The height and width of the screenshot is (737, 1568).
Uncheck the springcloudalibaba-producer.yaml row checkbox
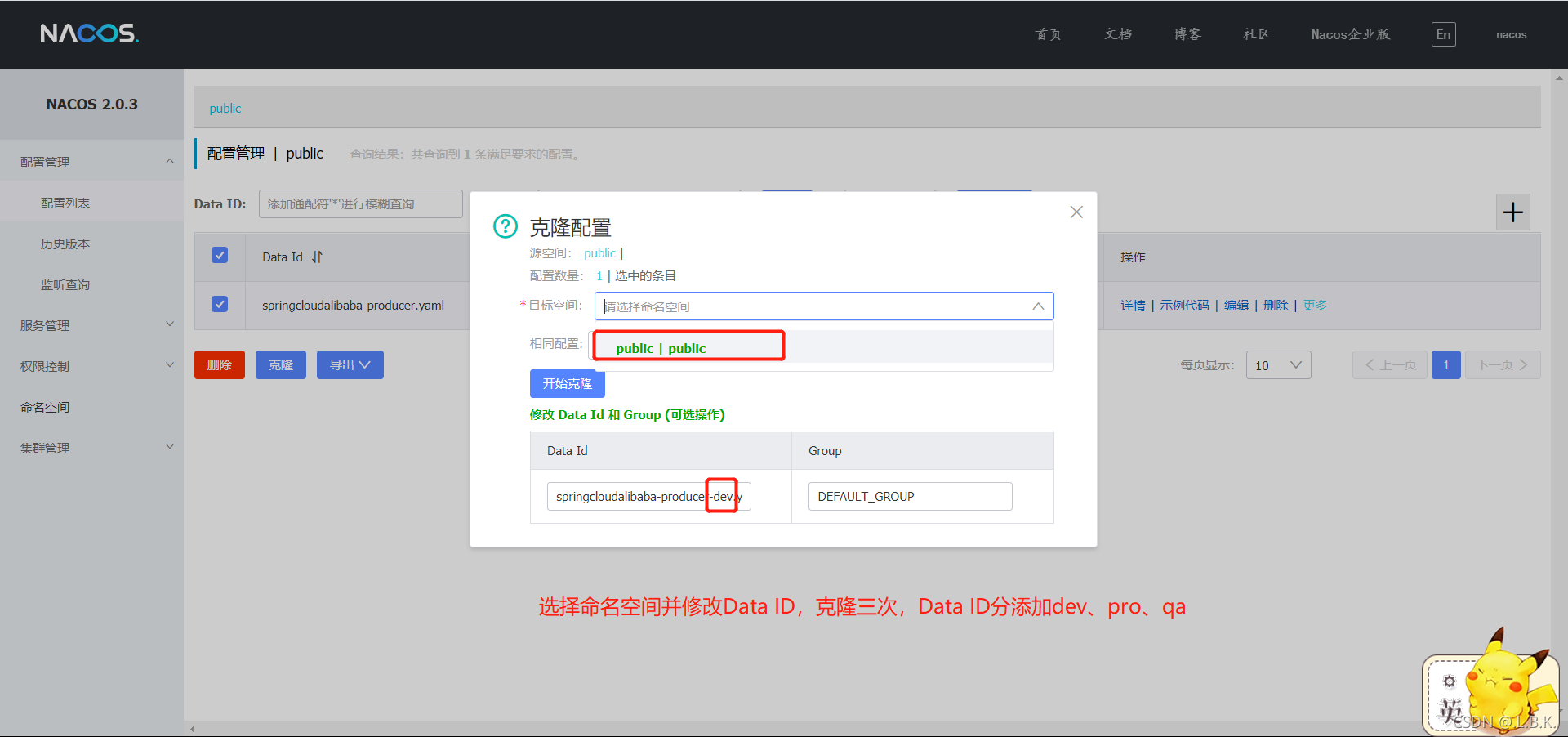point(220,305)
